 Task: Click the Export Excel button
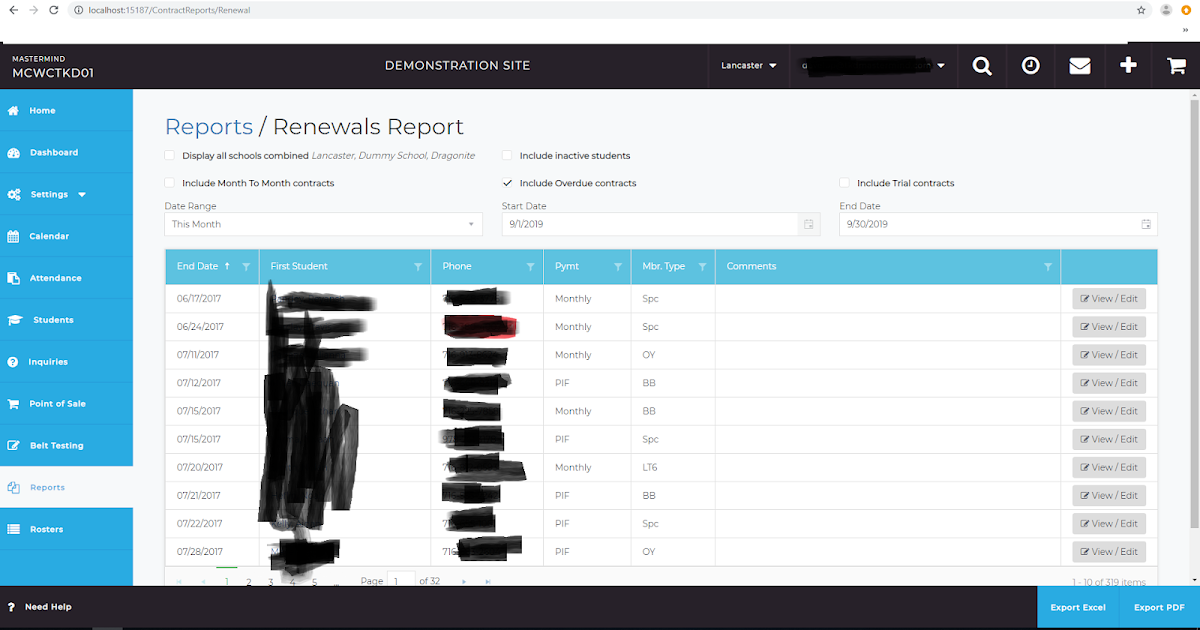click(x=1077, y=607)
